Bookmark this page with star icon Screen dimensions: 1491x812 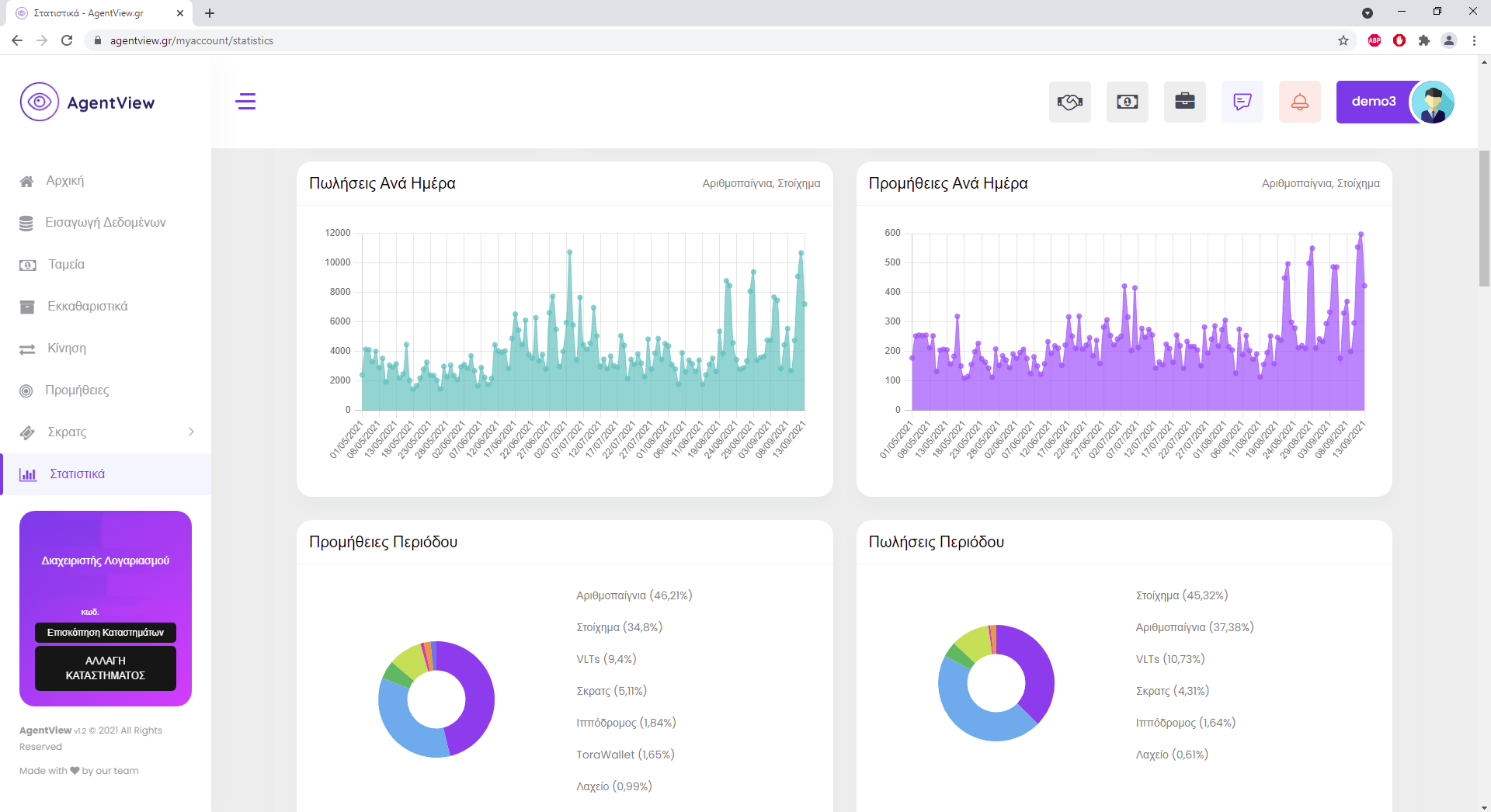pyautogui.click(x=1343, y=40)
